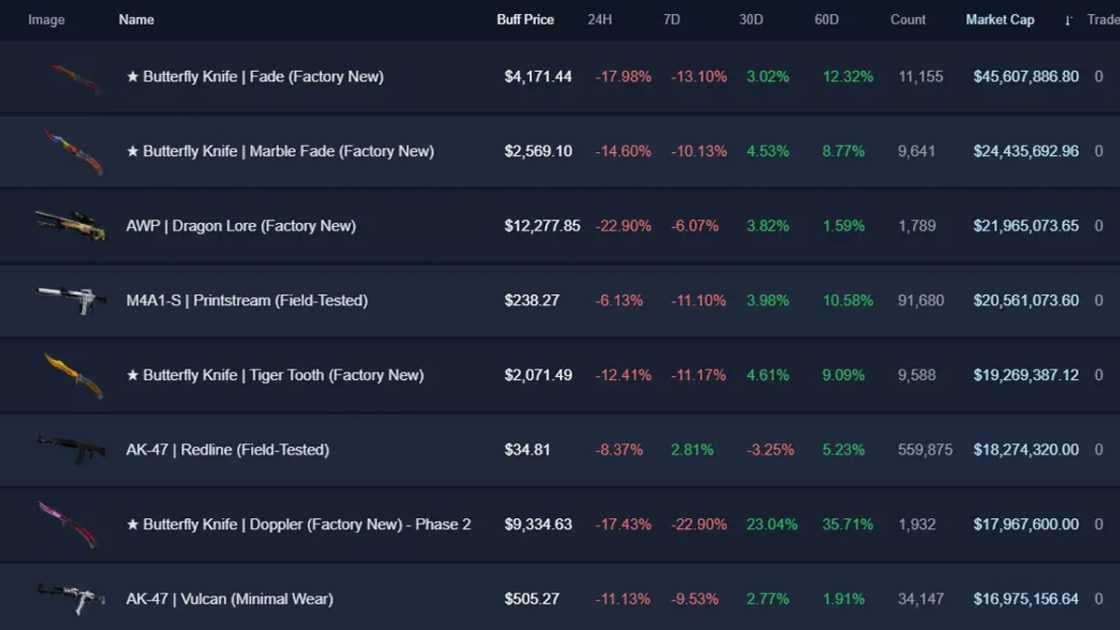
Task: Click the 4.61% 30D change
Action: [768, 375]
